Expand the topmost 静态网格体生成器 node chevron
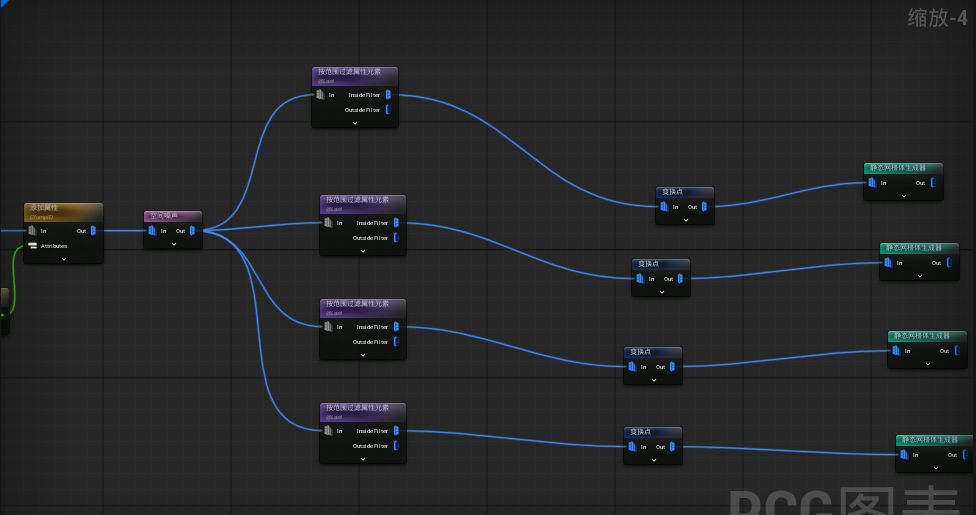The width and height of the screenshot is (976, 515). (904, 196)
